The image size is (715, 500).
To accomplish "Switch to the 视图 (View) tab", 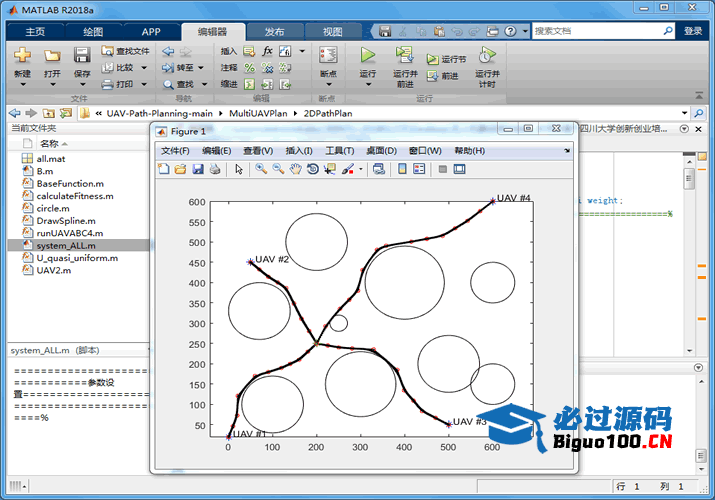I will (x=332, y=31).
